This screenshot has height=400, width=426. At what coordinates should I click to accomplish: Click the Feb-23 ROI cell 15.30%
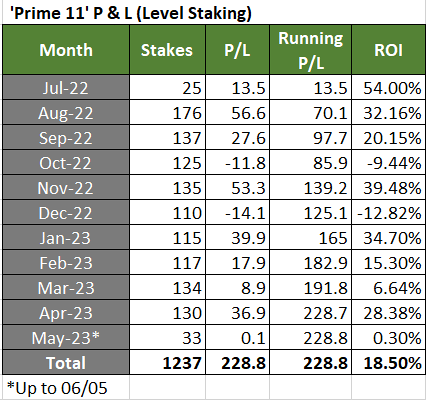click(389, 262)
